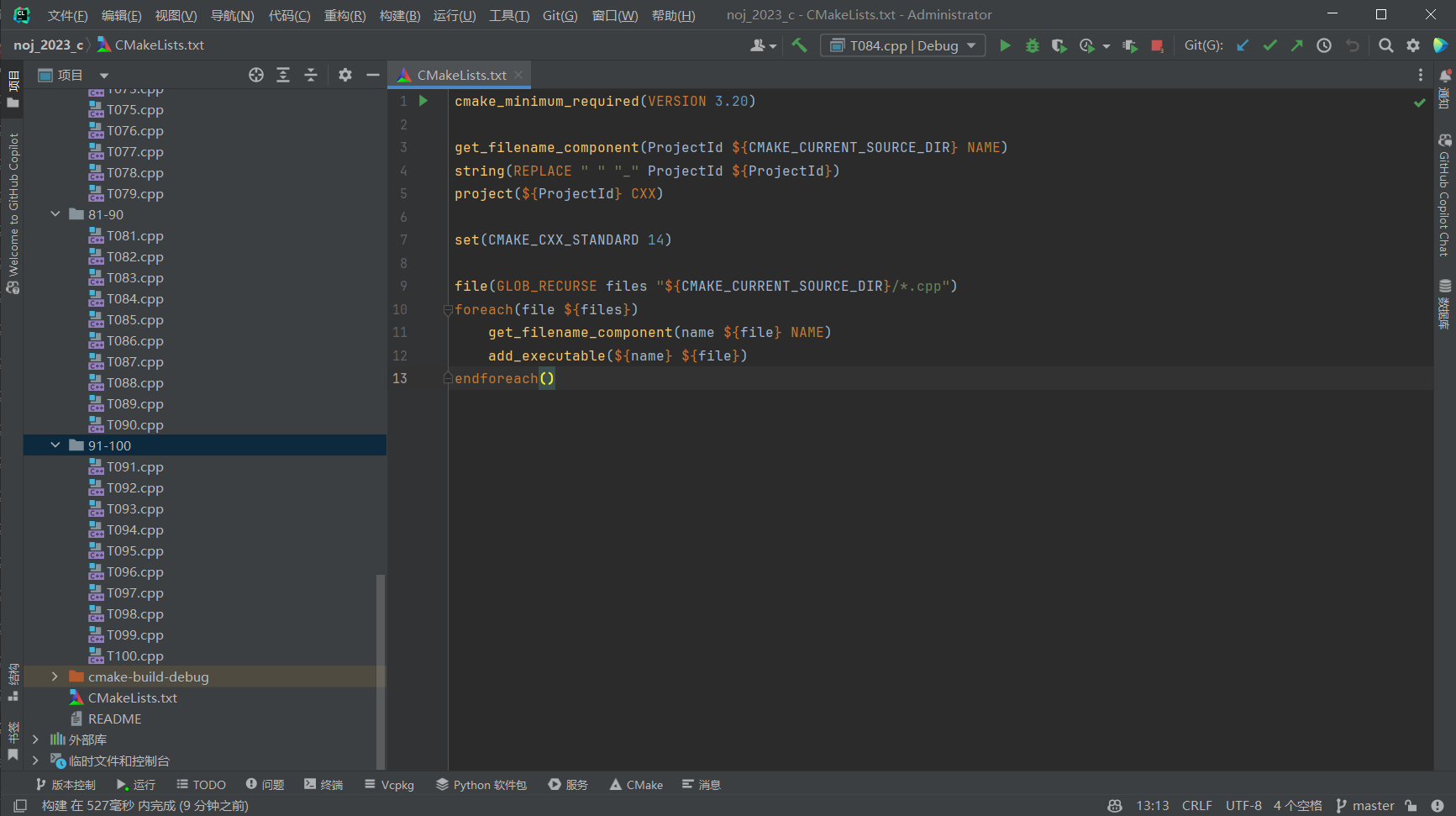Select opened file locate target icon
This screenshot has height=816, width=1456.
tap(256, 75)
